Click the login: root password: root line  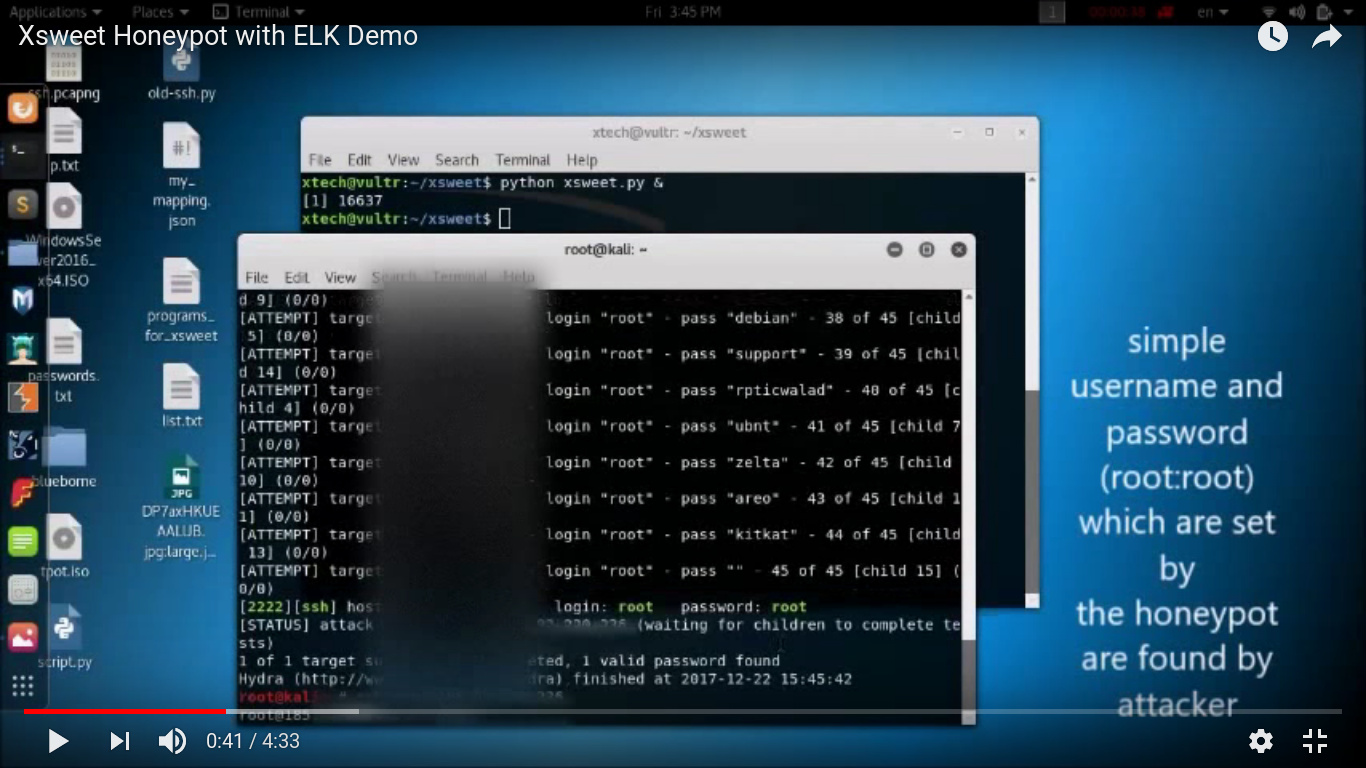(523, 607)
